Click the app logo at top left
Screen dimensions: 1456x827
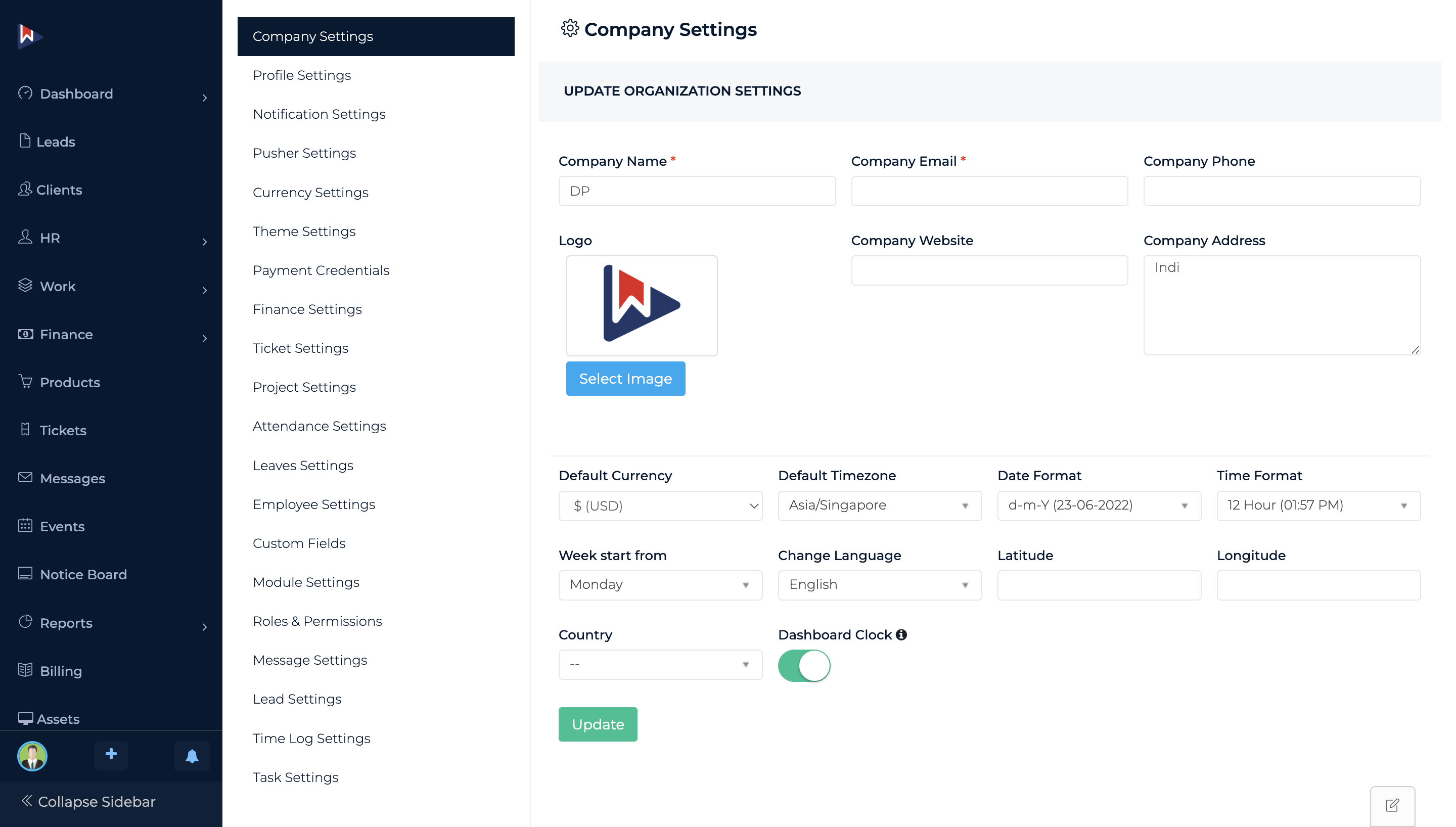(27, 35)
